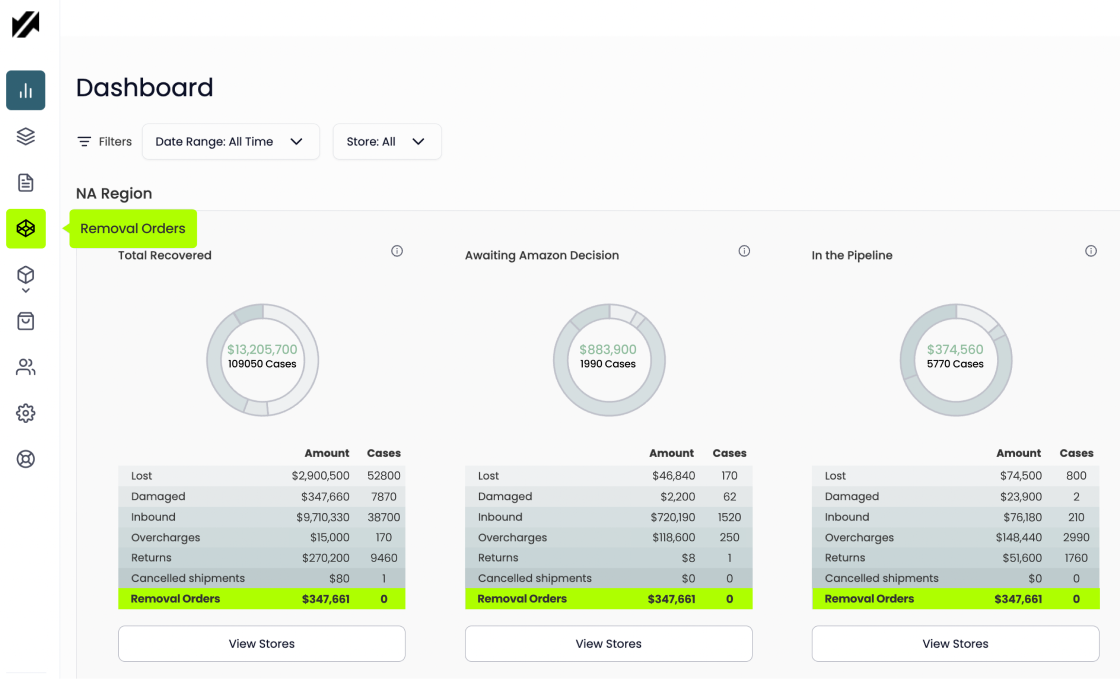Click View Stores under In the Pipeline

pos(954,643)
